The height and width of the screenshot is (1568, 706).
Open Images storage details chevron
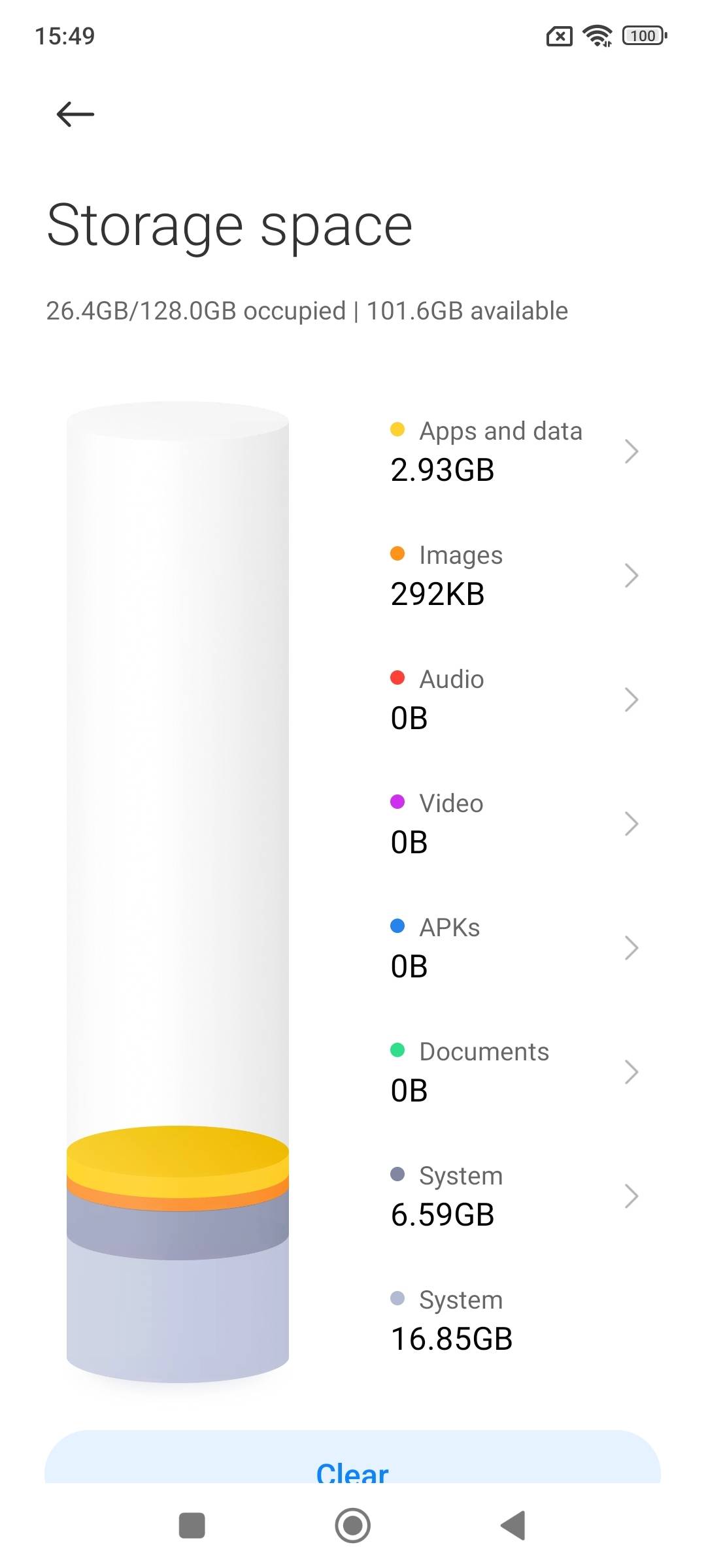click(x=631, y=576)
